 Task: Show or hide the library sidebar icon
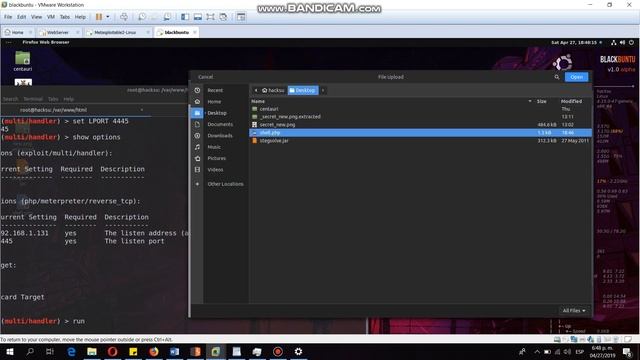(x=185, y=17)
